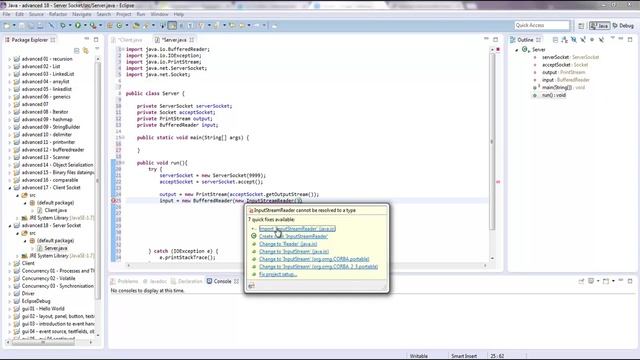
Task: Click Collapse All icon in Outline panel
Action: tap(555, 40)
